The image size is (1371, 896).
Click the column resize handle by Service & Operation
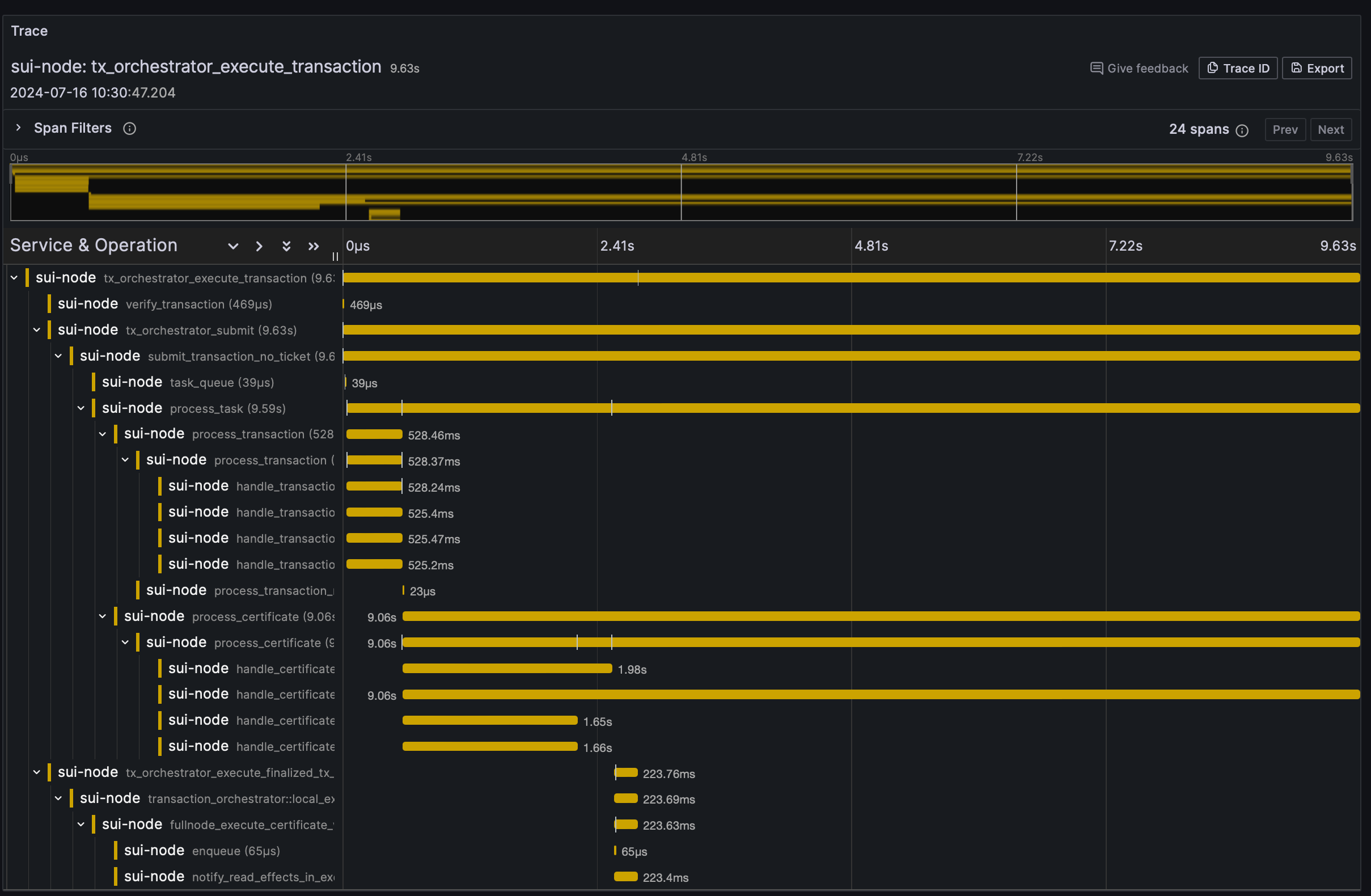(335, 257)
